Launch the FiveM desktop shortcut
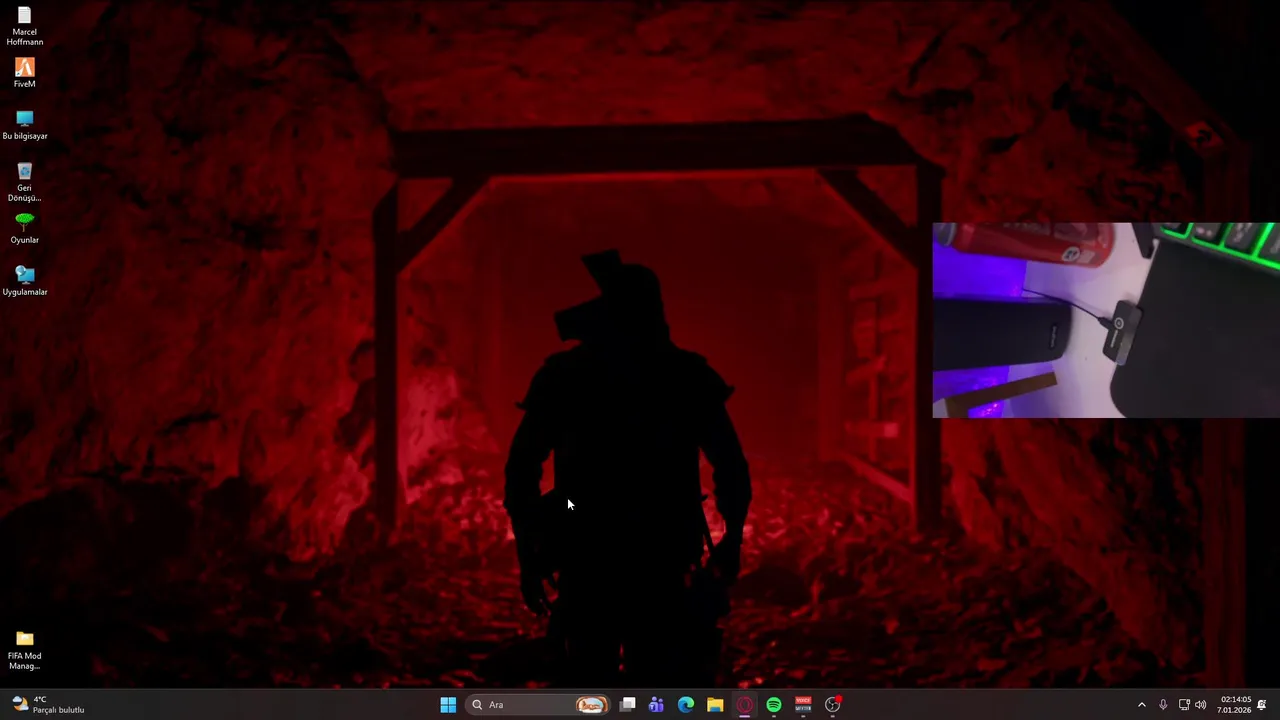This screenshot has height=720, width=1280. [x=24, y=73]
